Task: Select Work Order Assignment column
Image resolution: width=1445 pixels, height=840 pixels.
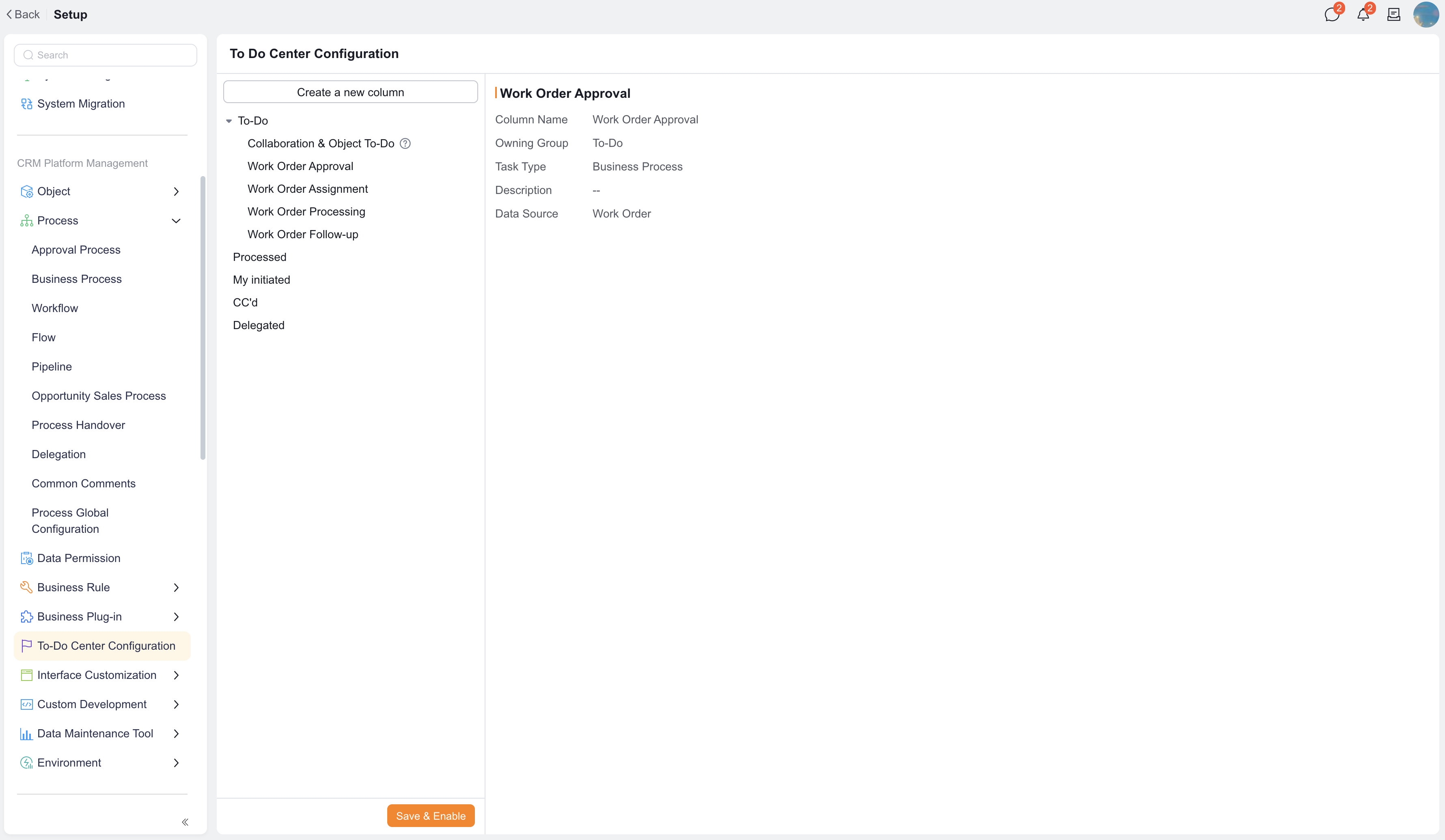Action: 307,189
